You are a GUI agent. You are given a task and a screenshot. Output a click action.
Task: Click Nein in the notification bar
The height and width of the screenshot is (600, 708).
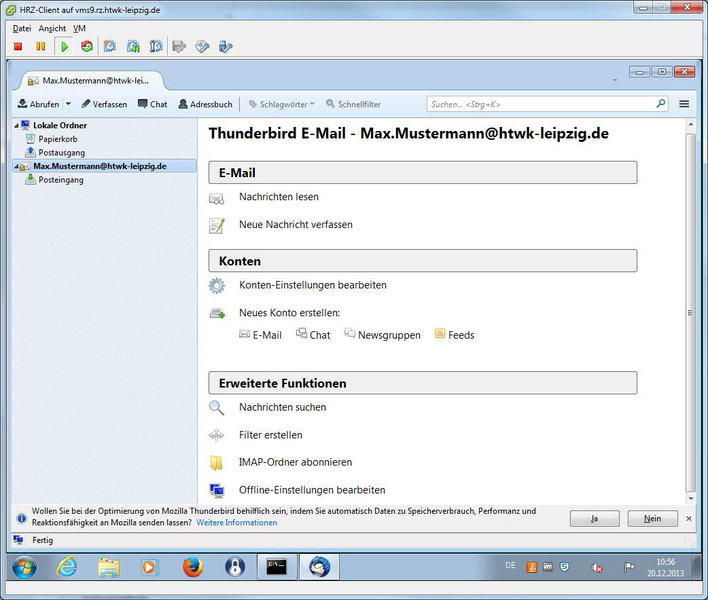click(x=652, y=519)
